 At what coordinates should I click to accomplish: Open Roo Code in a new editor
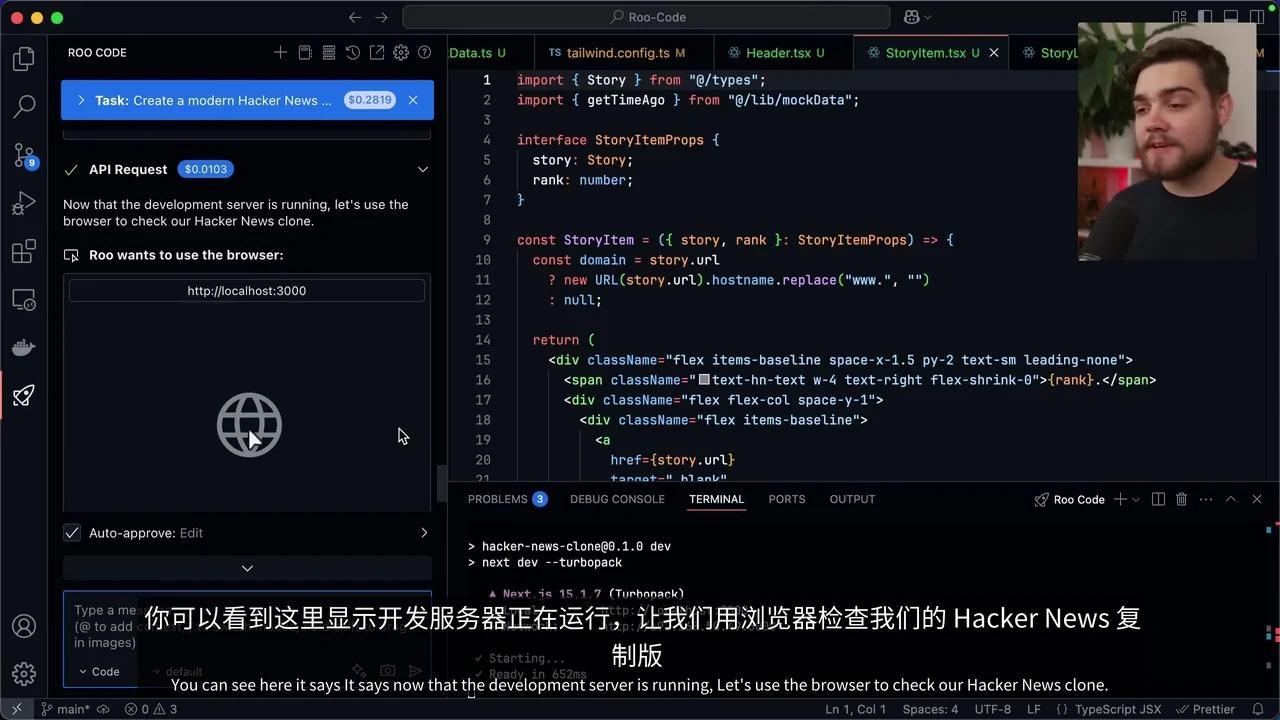(x=377, y=52)
